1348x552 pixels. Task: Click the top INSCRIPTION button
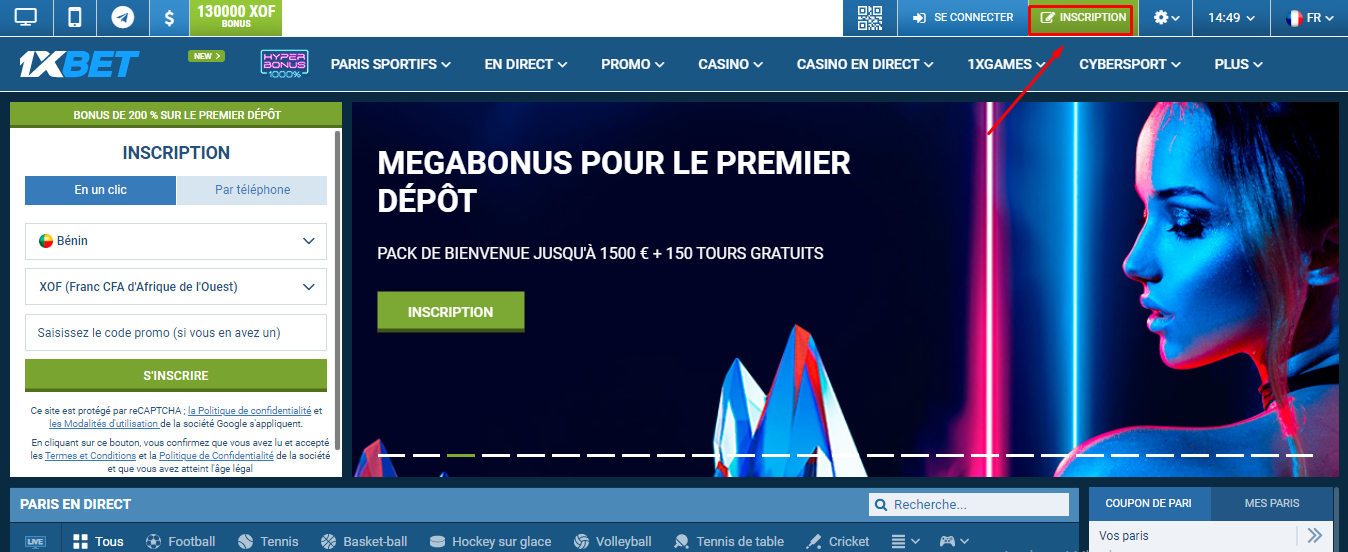click(x=1083, y=17)
